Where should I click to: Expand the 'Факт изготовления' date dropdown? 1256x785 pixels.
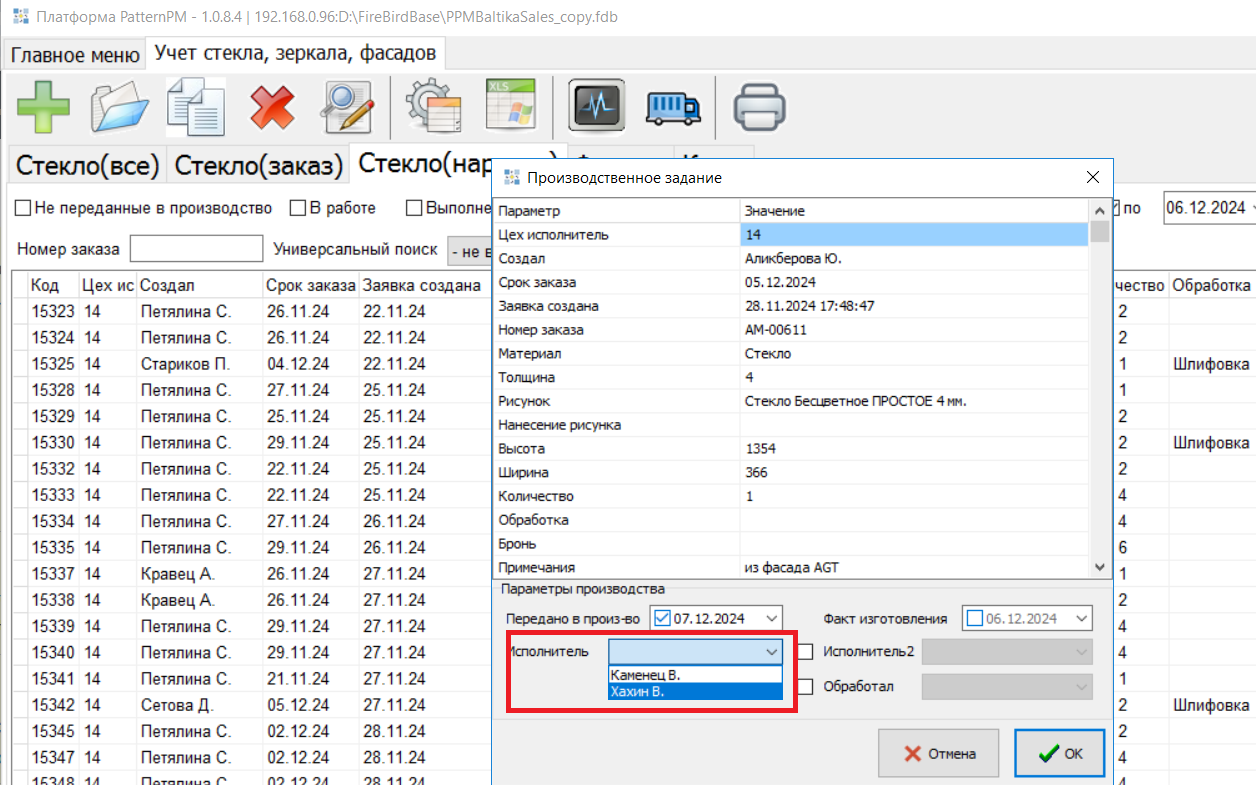coord(1080,618)
